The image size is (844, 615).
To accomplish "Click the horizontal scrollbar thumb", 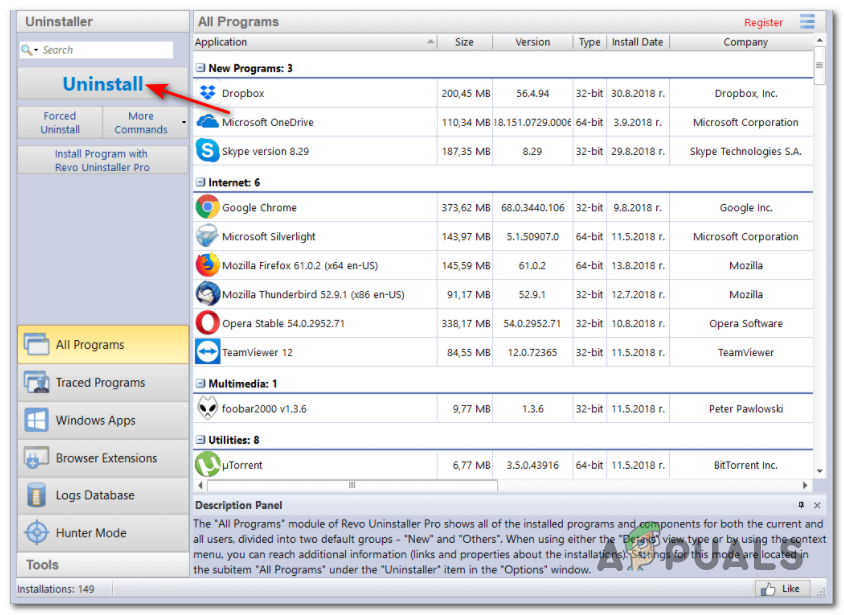I will (353, 485).
